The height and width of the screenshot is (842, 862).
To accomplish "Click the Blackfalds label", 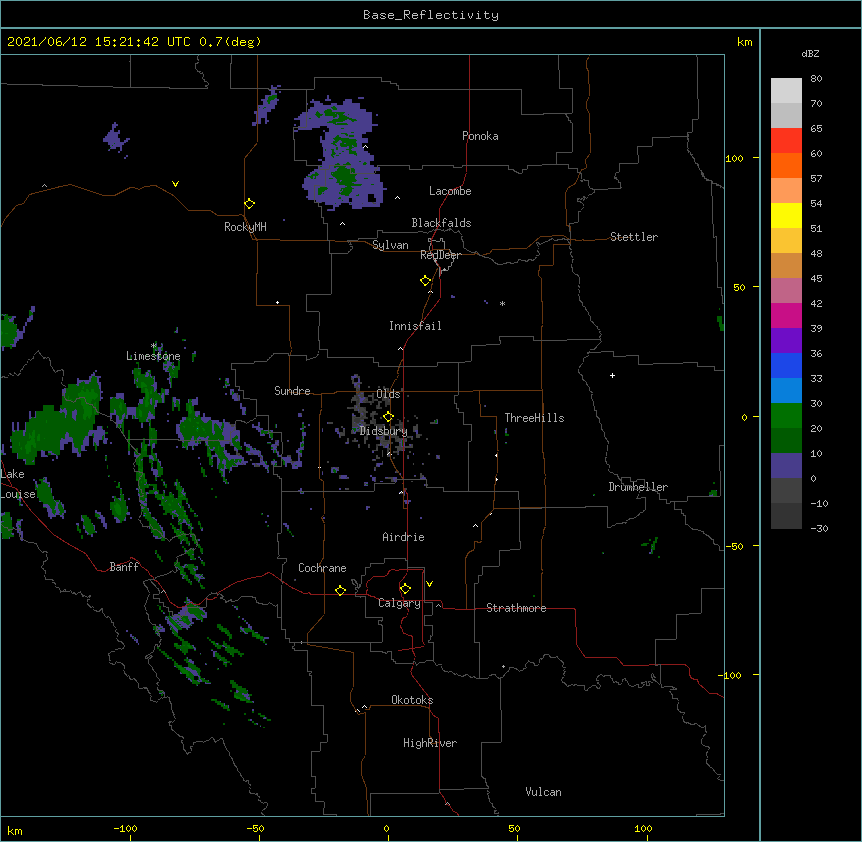I will 441,223.
